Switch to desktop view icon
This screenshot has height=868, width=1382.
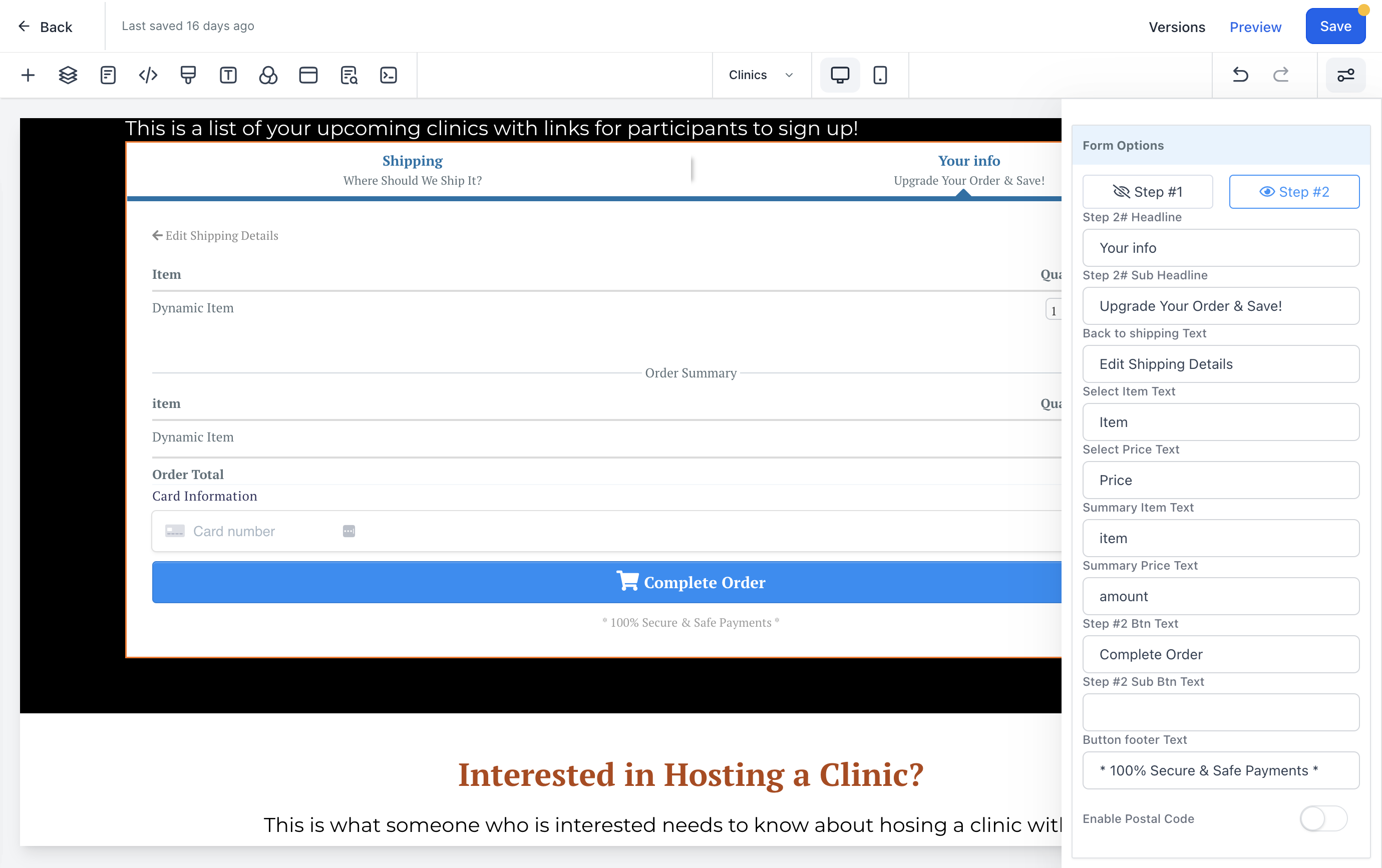[840, 75]
